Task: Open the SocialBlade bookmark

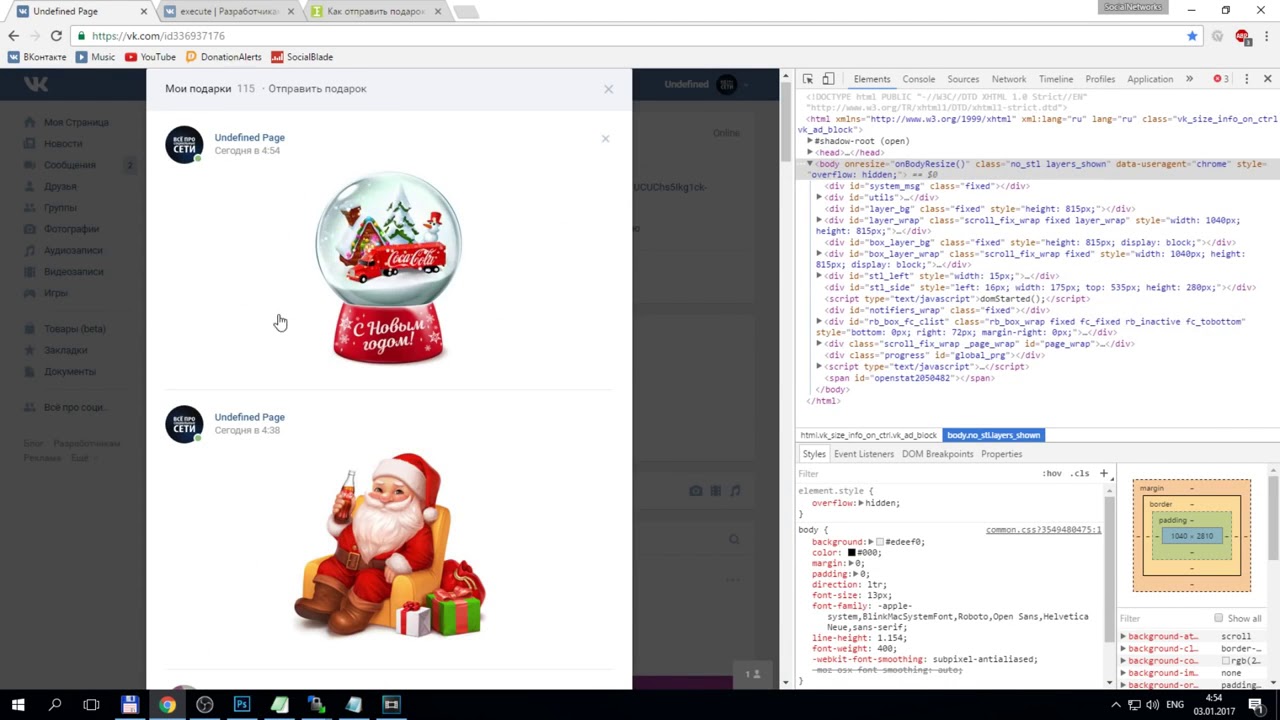Action: pos(302,57)
